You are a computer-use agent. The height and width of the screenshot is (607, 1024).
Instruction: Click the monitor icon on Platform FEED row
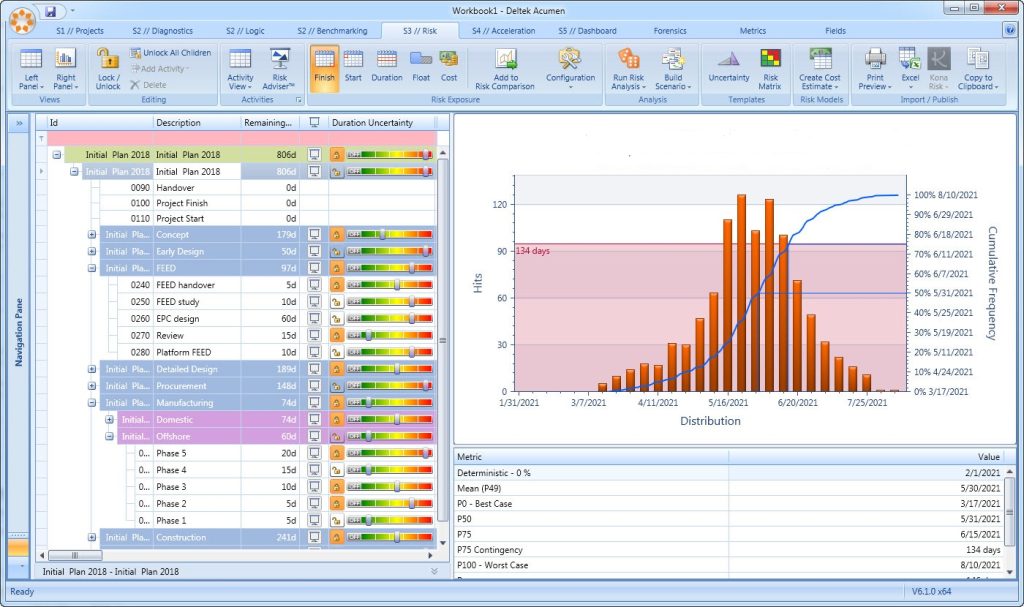tap(314, 352)
